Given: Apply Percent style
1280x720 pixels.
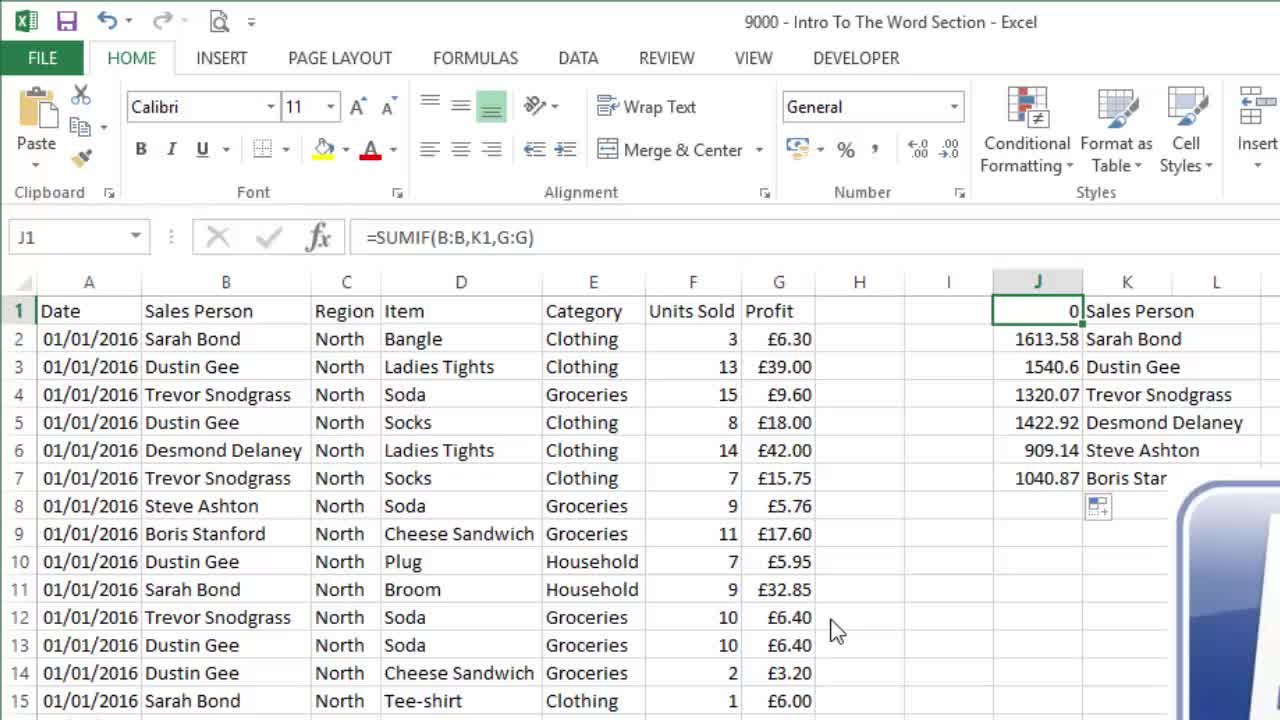Looking at the screenshot, I should click(846, 149).
